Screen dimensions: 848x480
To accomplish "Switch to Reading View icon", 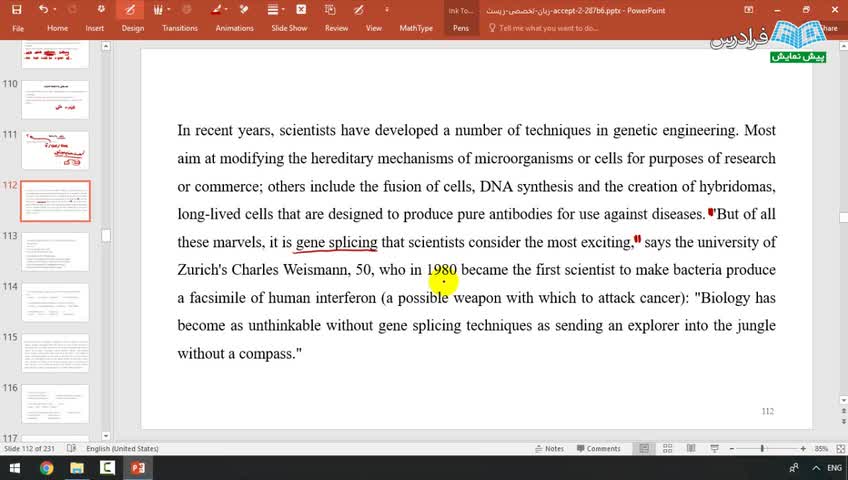I will coord(691,449).
